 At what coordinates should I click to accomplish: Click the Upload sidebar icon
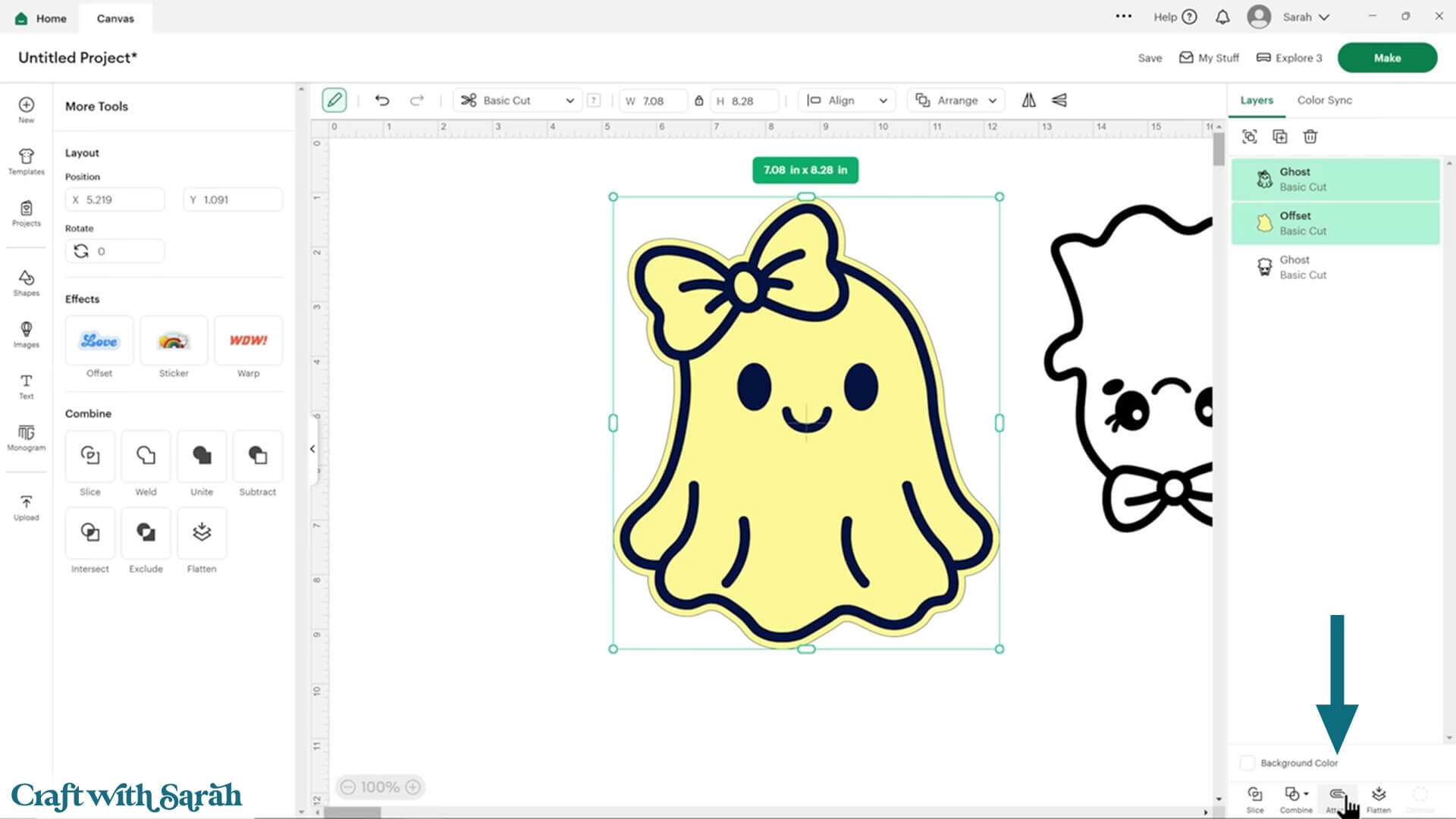pos(26,507)
